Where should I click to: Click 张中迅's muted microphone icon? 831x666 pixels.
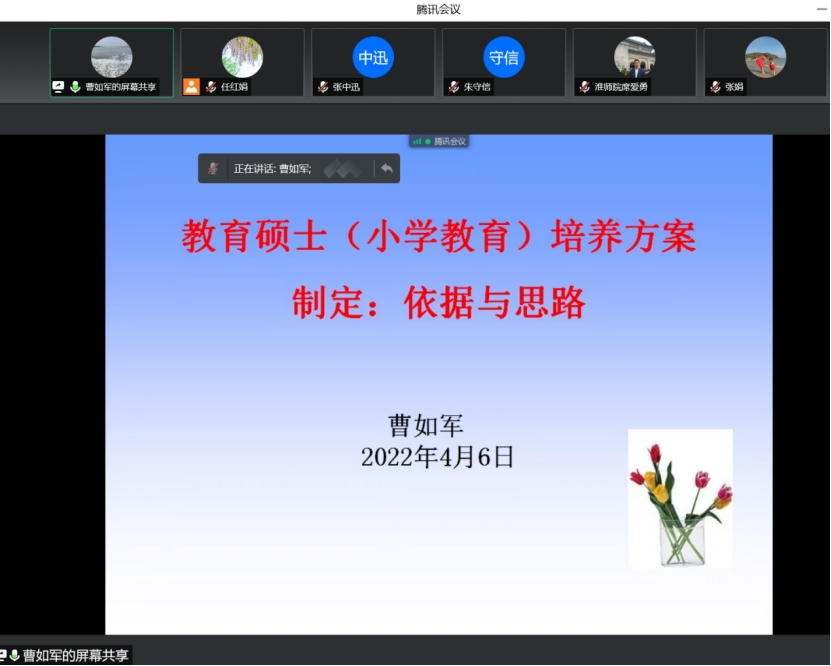(x=323, y=87)
